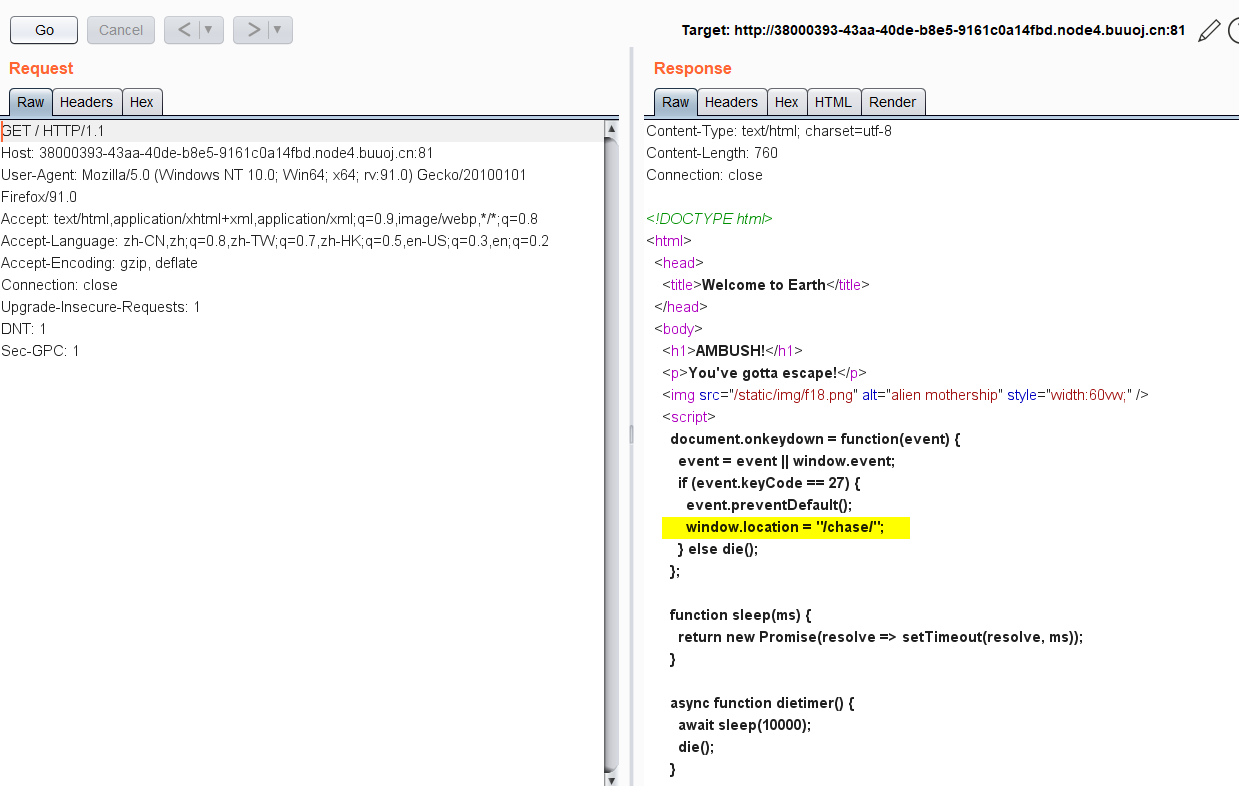Select the Raw tab in Request panel
Screen dimensions: 1239x786
30,102
